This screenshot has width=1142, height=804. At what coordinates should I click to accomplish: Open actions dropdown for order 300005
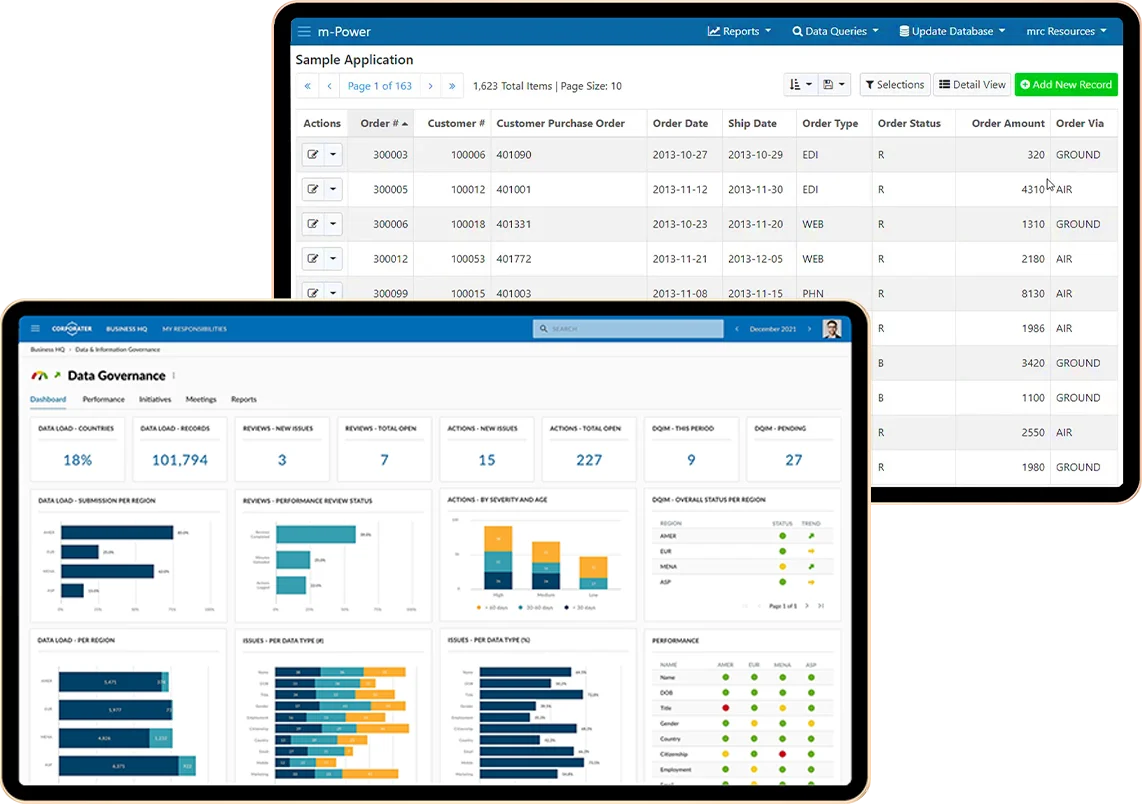(333, 190)
